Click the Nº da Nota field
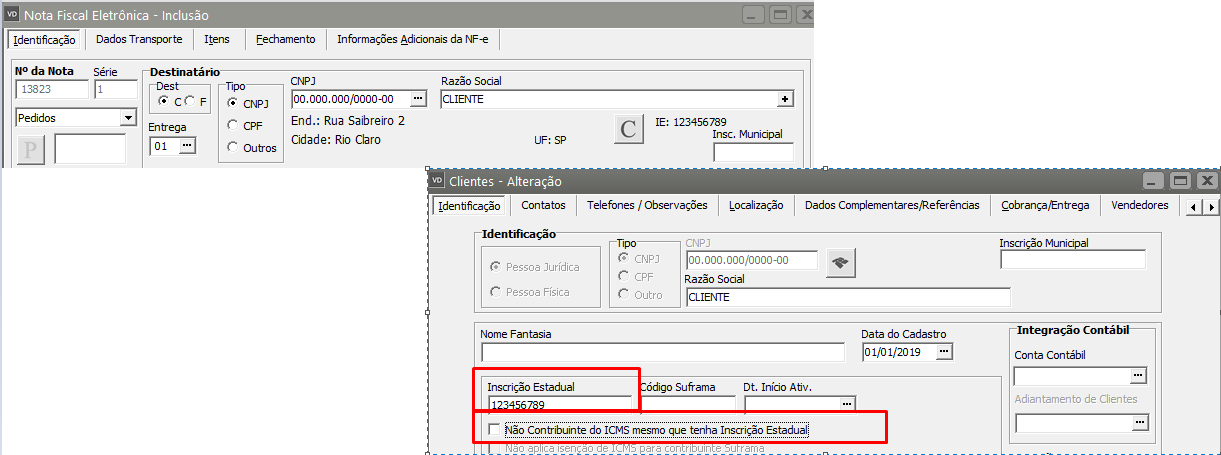 pos(53,89)
